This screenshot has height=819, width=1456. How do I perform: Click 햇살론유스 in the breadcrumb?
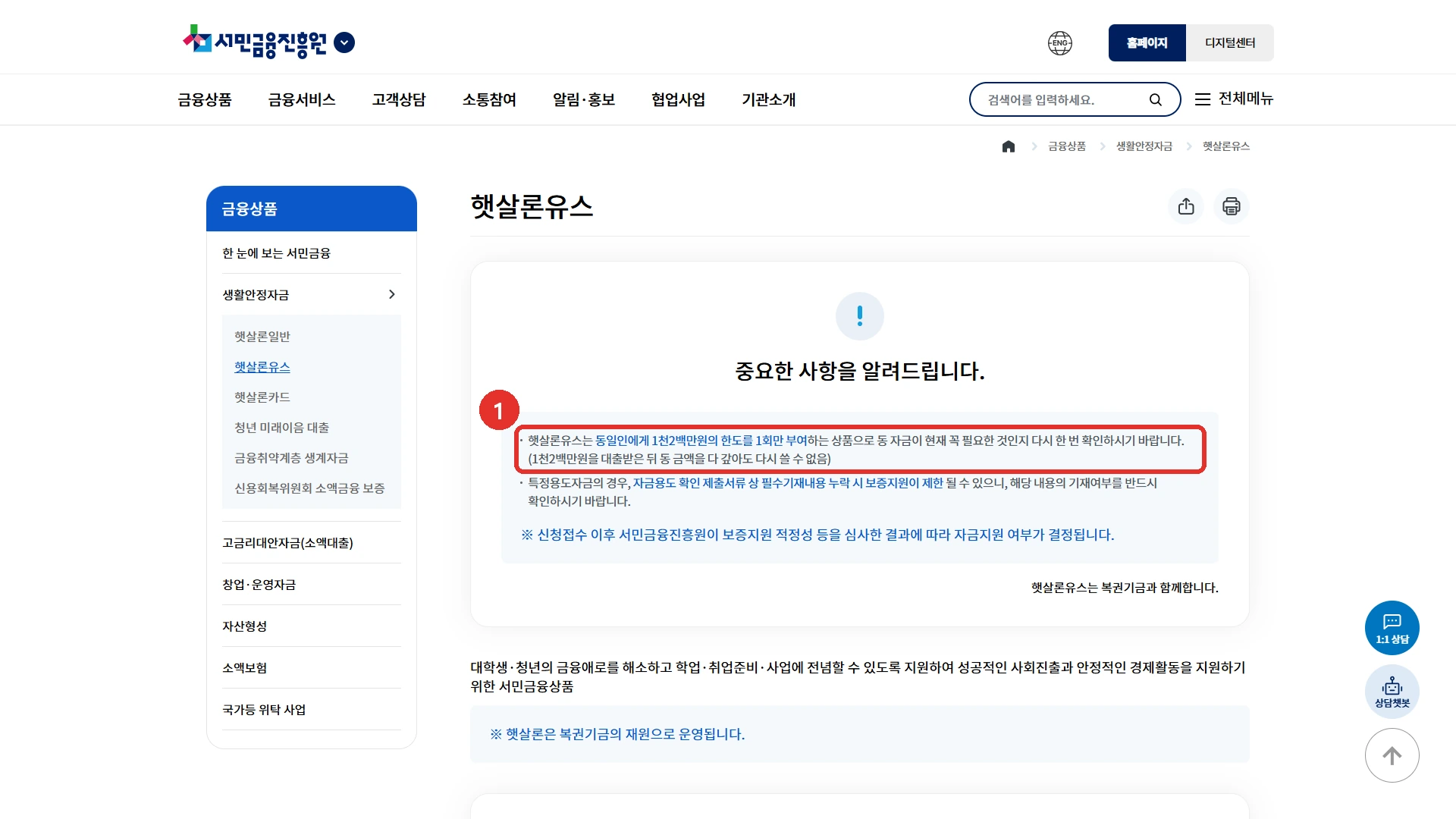coord(1226,146)
